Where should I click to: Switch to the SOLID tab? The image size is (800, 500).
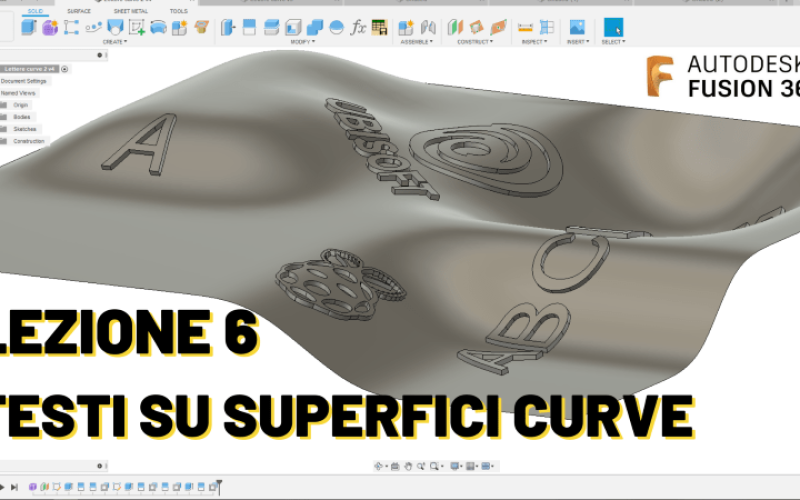tap(35, 11)
